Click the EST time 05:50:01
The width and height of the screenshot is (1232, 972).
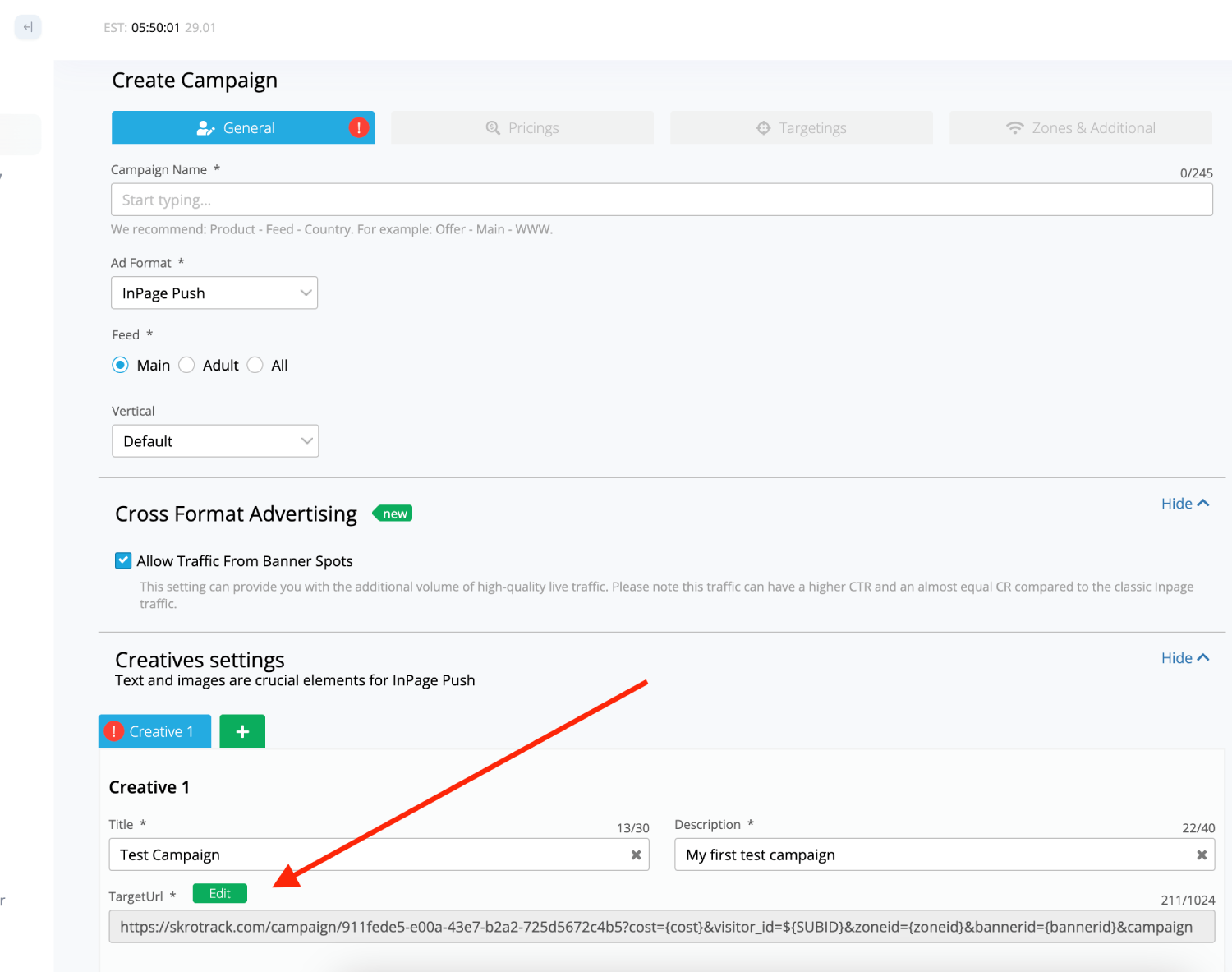point(155,27)
